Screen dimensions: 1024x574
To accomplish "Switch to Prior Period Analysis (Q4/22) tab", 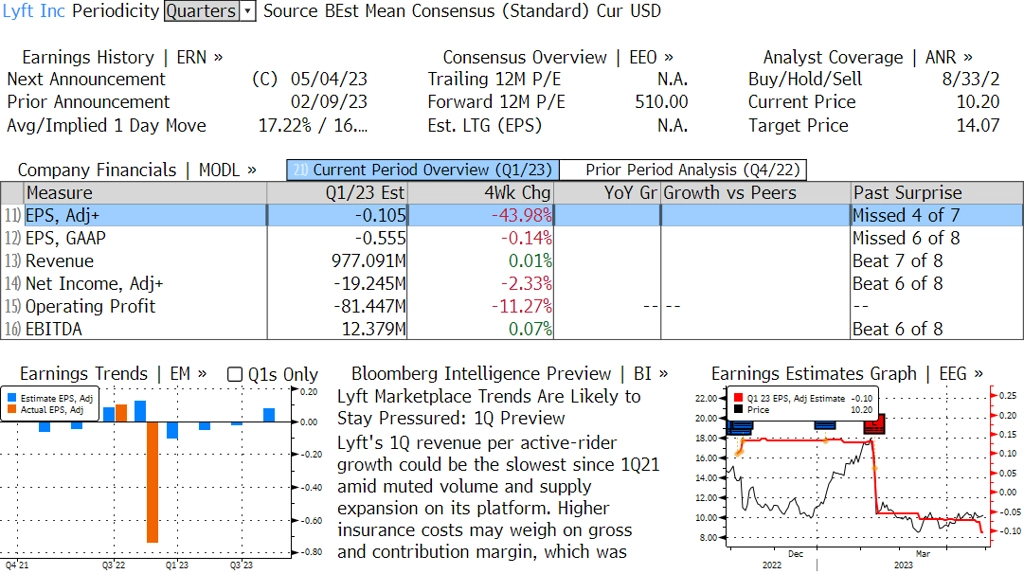I will (683, 170).
